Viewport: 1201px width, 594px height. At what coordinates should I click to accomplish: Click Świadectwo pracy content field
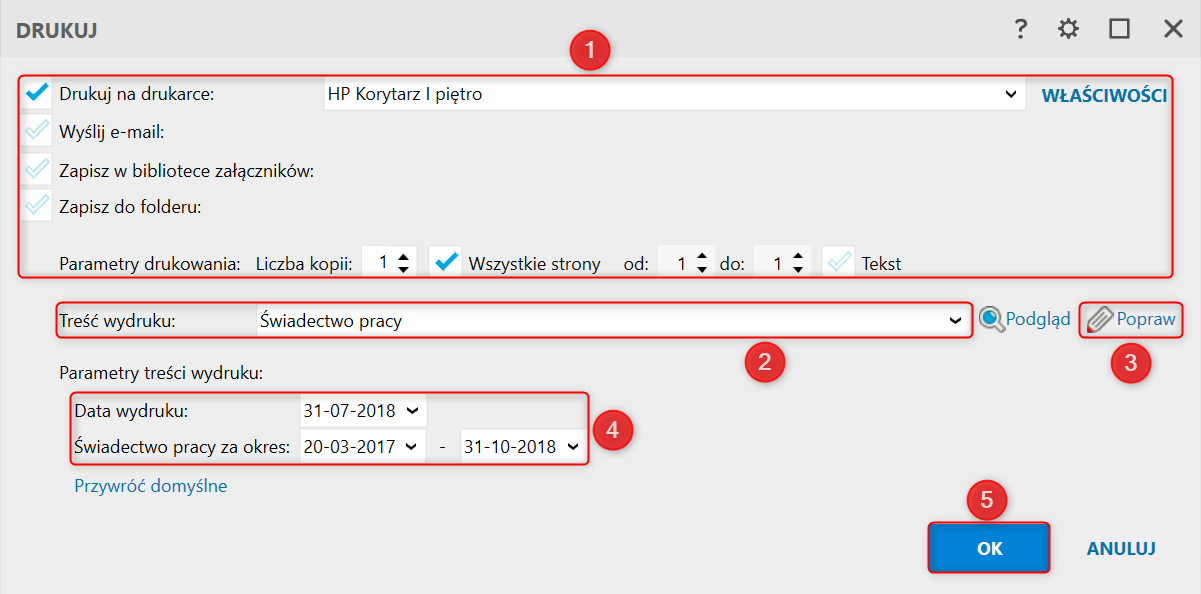click(612, 321)
